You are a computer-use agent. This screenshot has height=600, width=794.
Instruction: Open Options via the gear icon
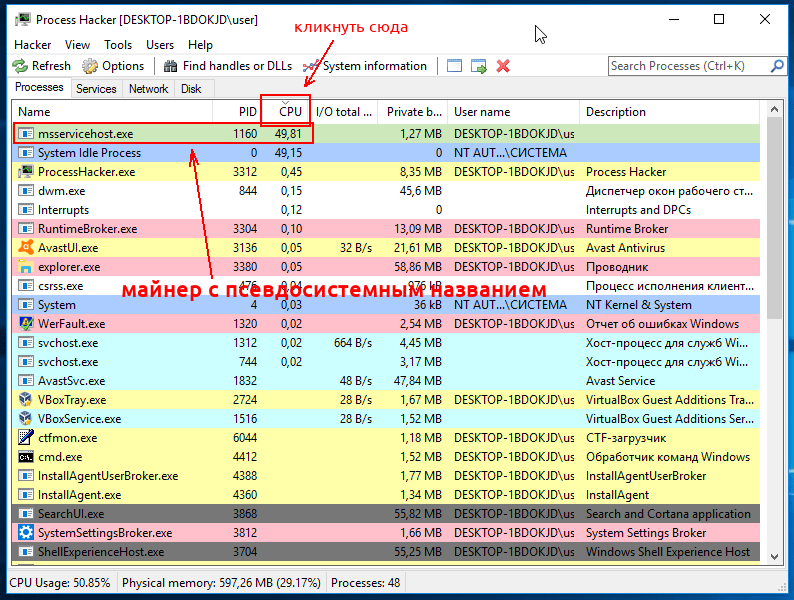90,66
